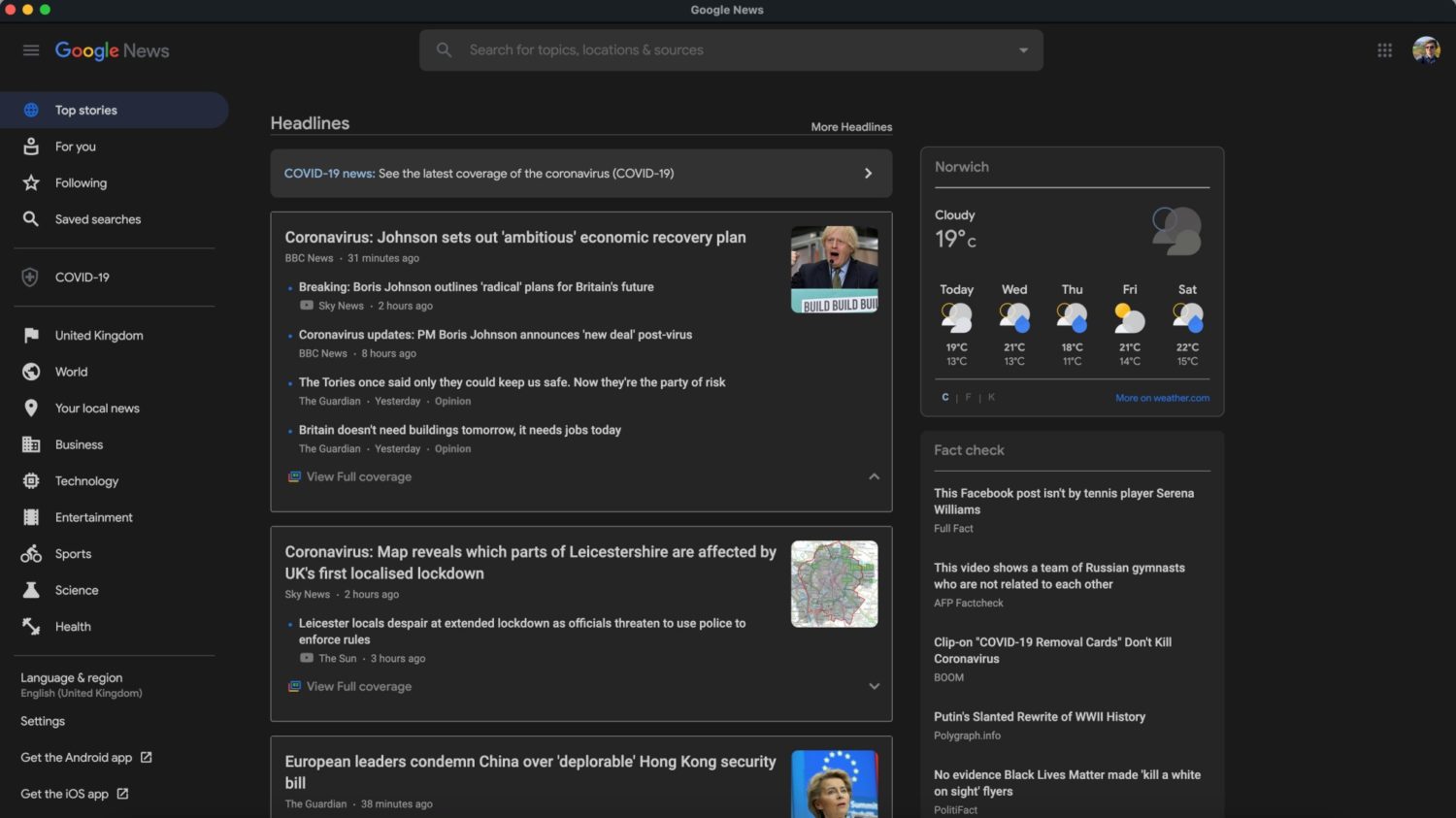Viewport: 1456px width, 818px height.
Task: Collapse the Johnson recovery plan story
Action: [874, 476]
